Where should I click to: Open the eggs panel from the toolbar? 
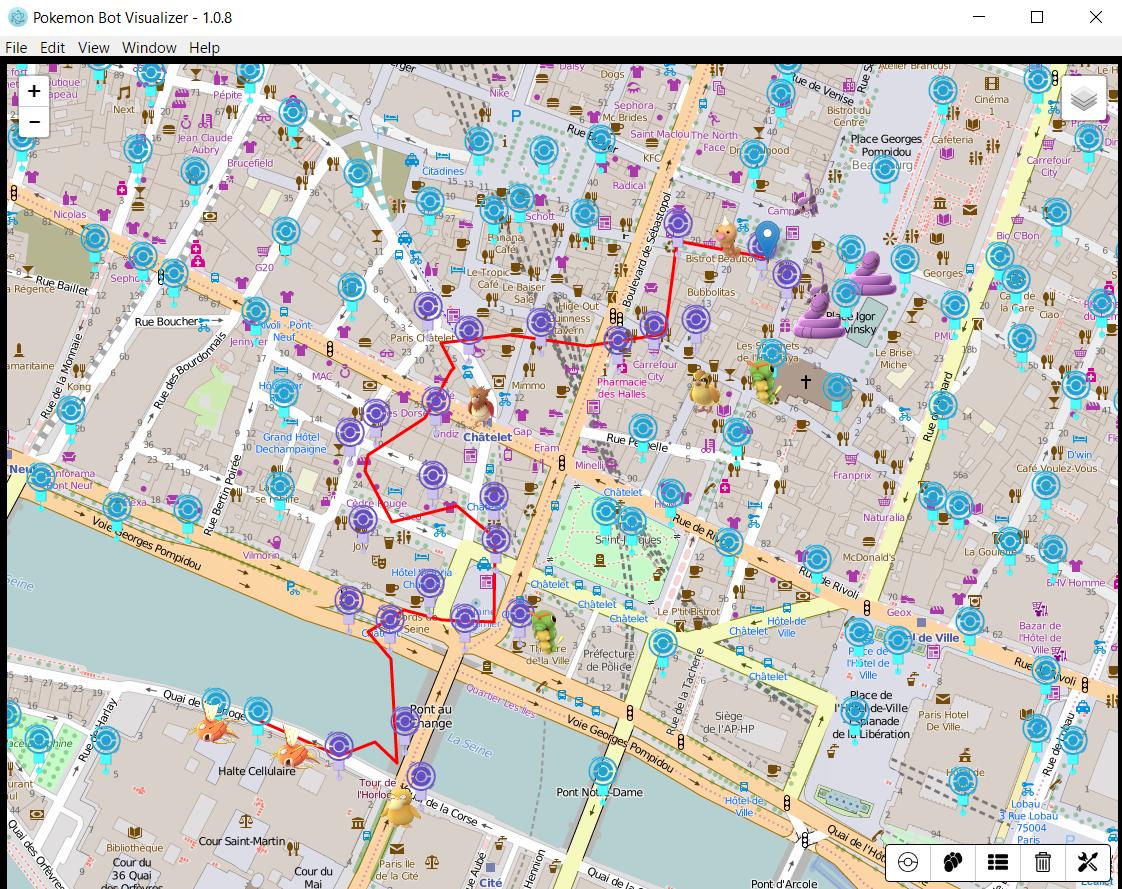click(x=953, y=862)
